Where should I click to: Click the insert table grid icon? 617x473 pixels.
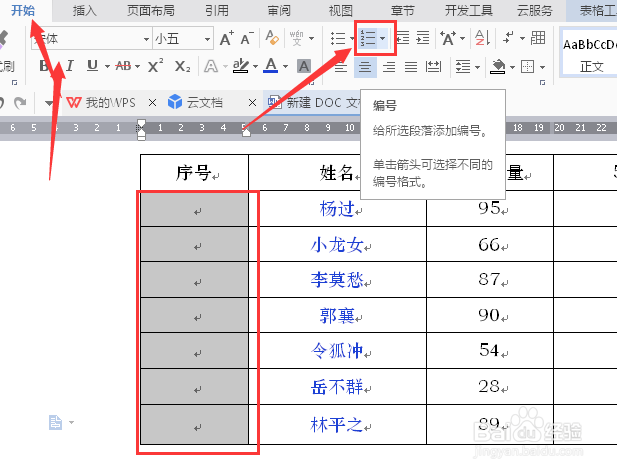click(x=538, y=38)
